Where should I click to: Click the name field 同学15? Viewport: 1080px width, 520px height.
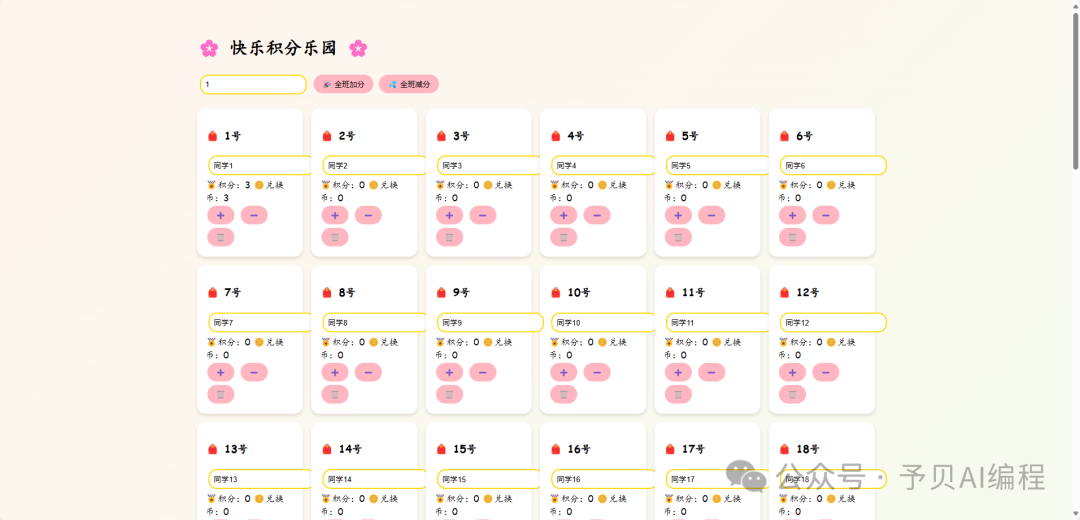tap(490, 479)
